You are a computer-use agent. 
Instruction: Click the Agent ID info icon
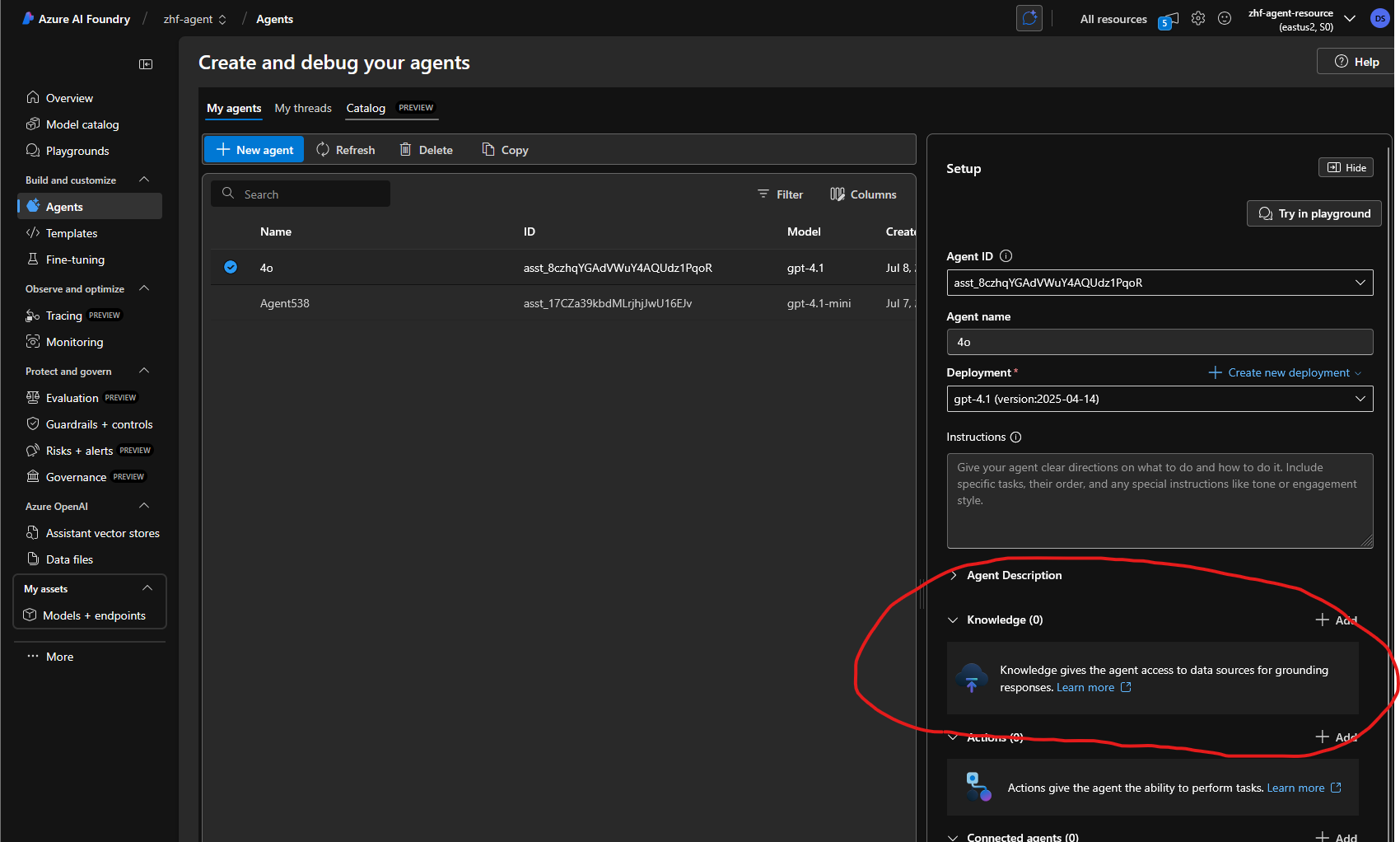(1006, 256)
